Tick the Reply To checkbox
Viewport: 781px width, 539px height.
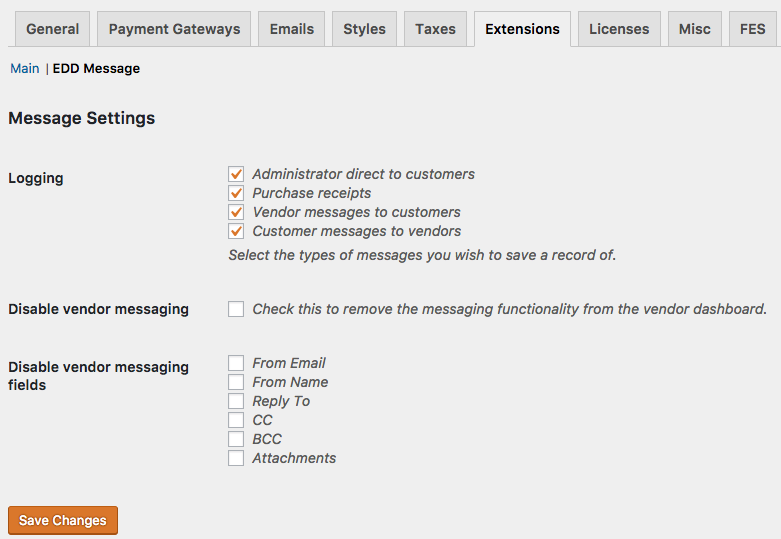[x=236, y=401]
